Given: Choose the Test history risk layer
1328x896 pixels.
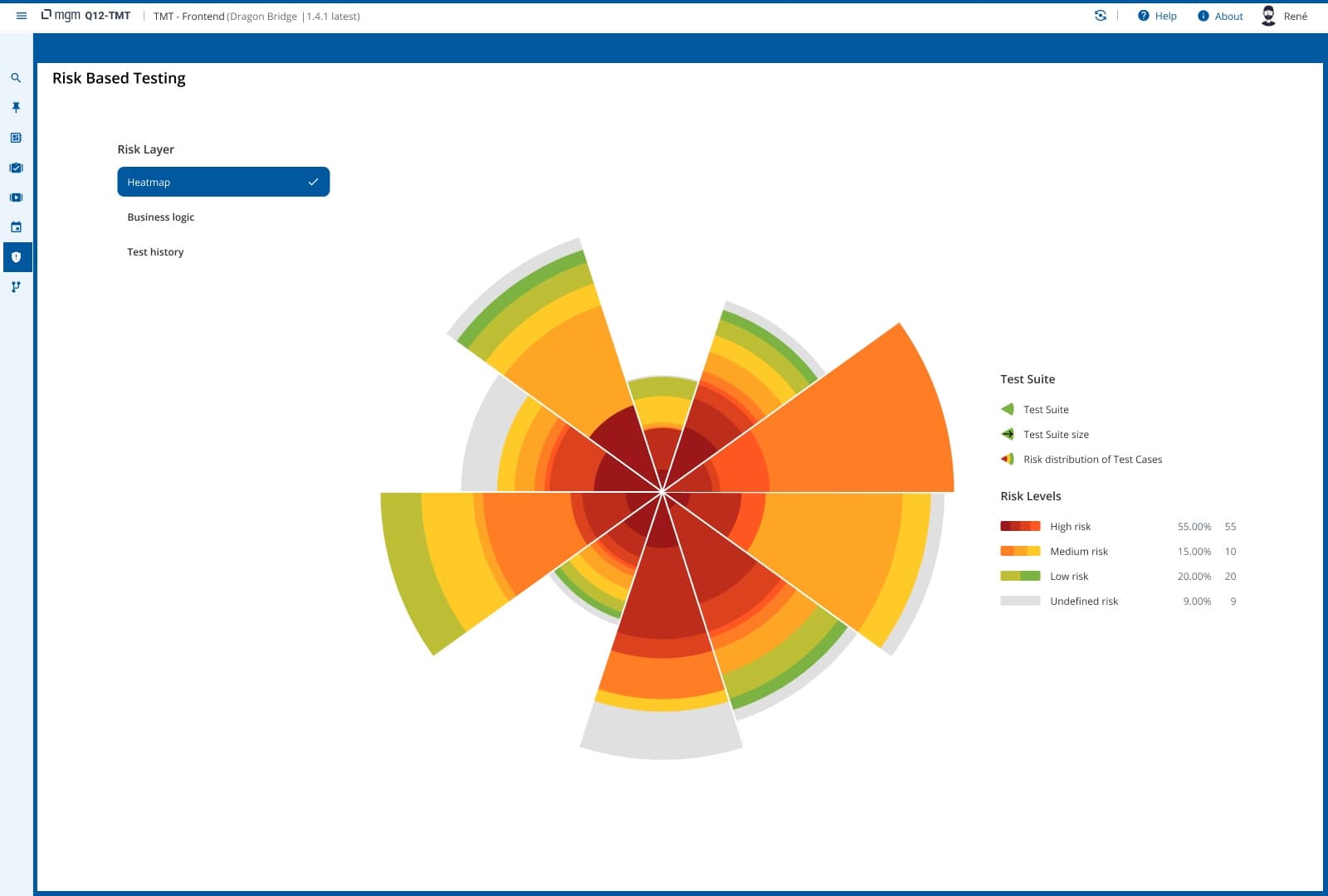Looking at the screenshot, I should [x=155, y=252].
